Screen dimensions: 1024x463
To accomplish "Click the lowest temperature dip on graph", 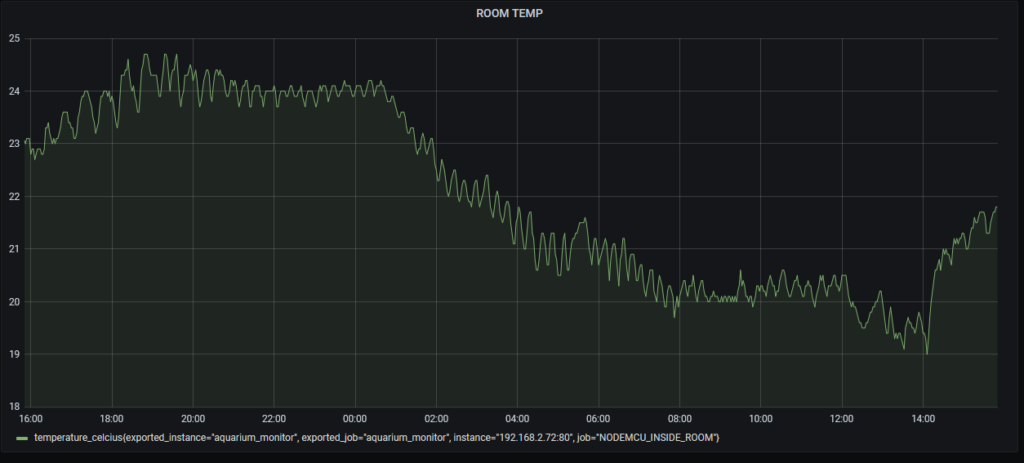I will tap(927, 353).
